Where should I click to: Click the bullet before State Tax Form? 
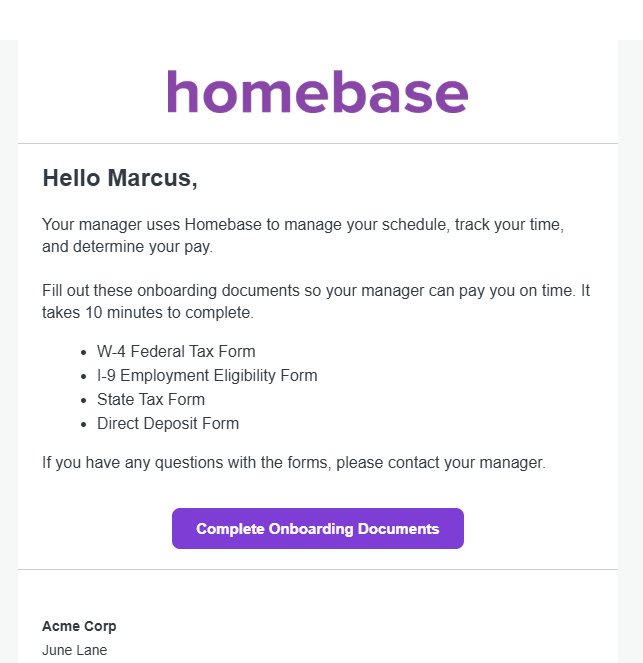pyautogui.click(x=83, y=400)
